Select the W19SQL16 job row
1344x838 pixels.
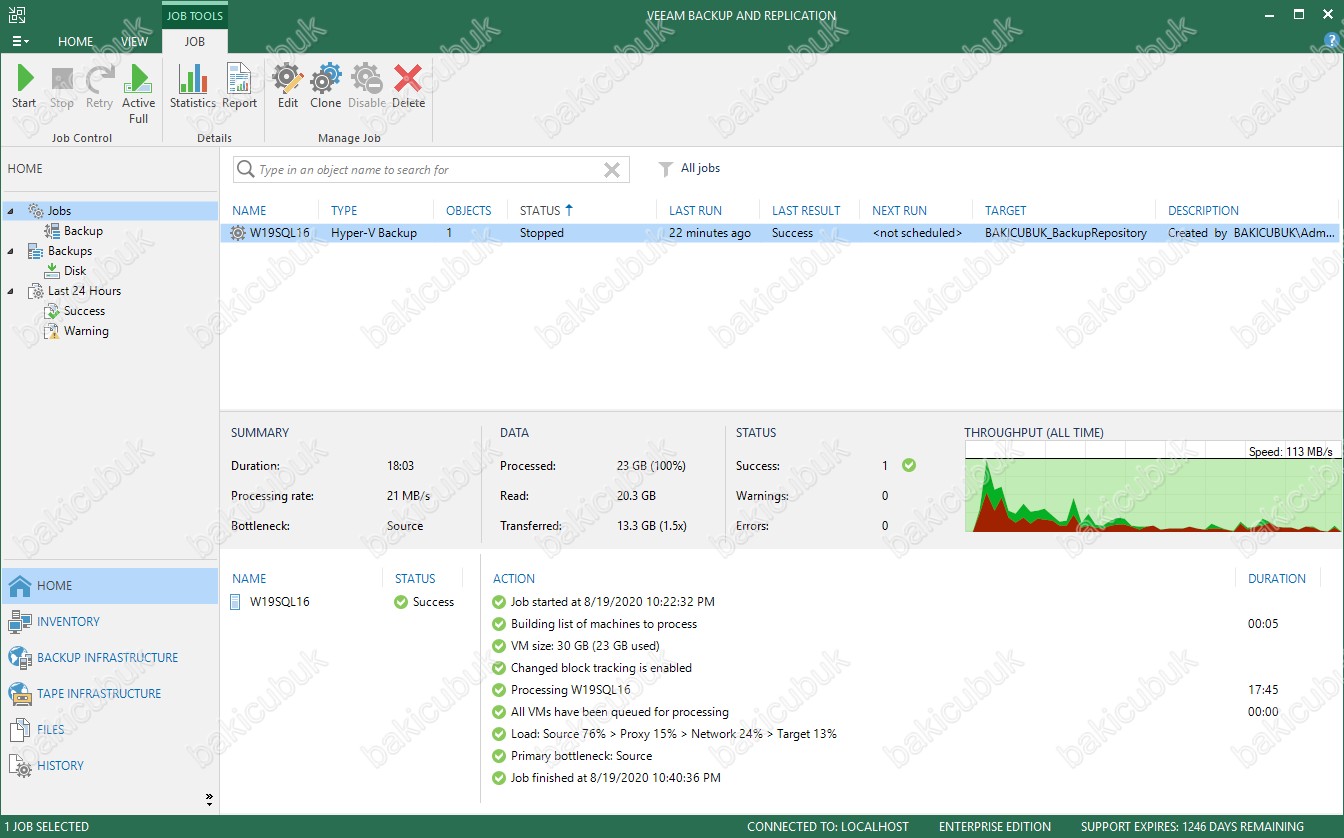click(x=780, y=233)
